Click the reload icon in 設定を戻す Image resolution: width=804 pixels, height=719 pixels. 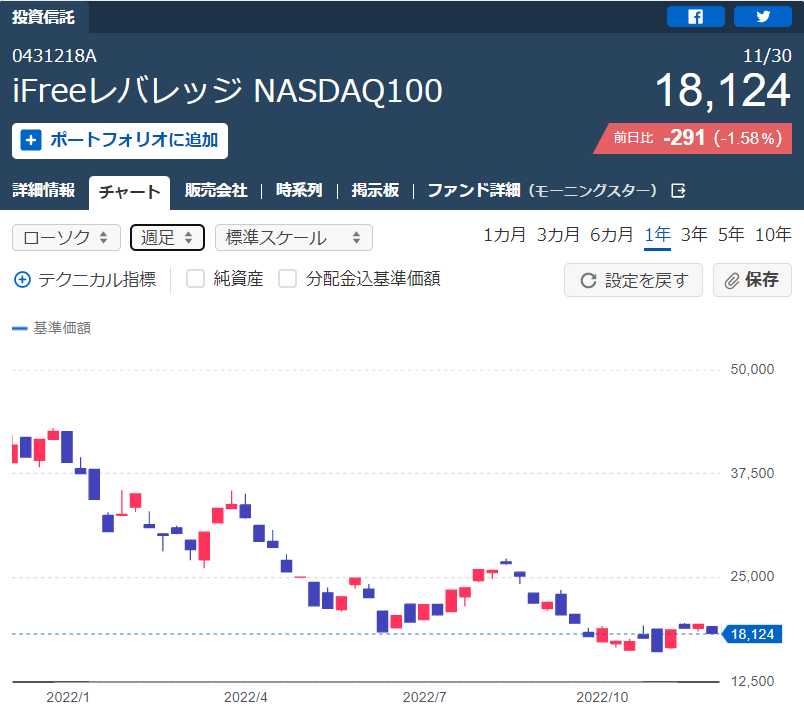tap(588, 281)
